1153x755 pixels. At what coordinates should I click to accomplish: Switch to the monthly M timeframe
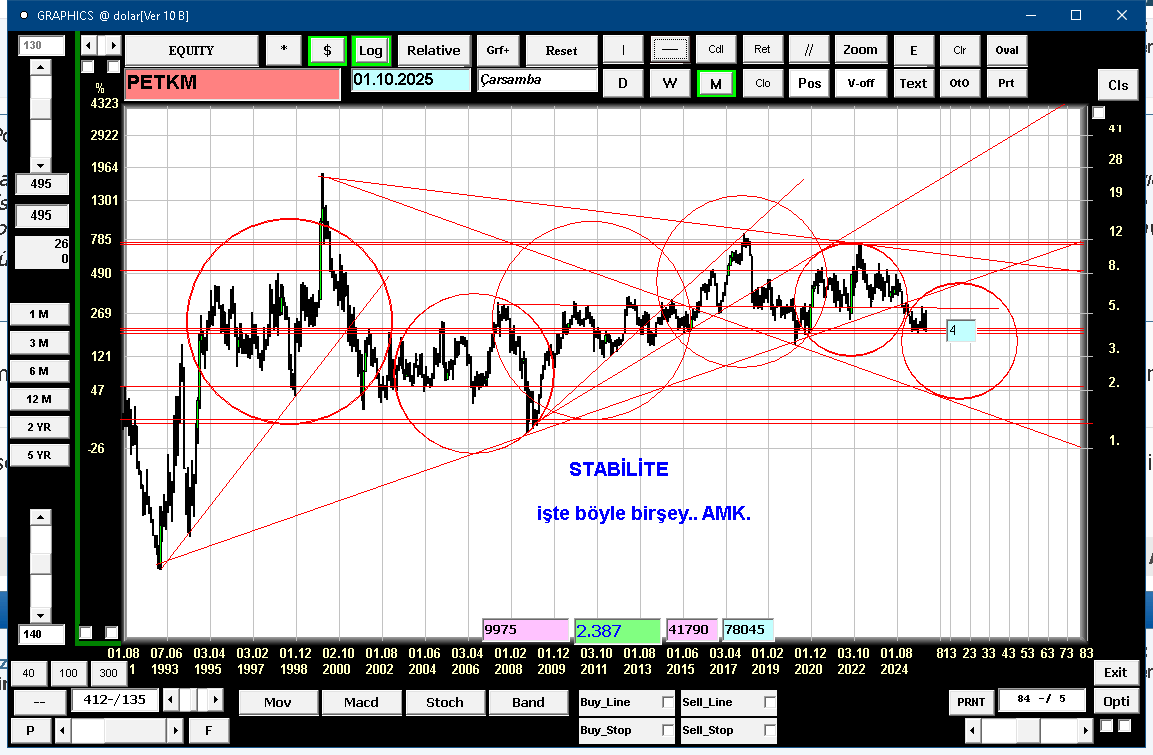point(715,83)
